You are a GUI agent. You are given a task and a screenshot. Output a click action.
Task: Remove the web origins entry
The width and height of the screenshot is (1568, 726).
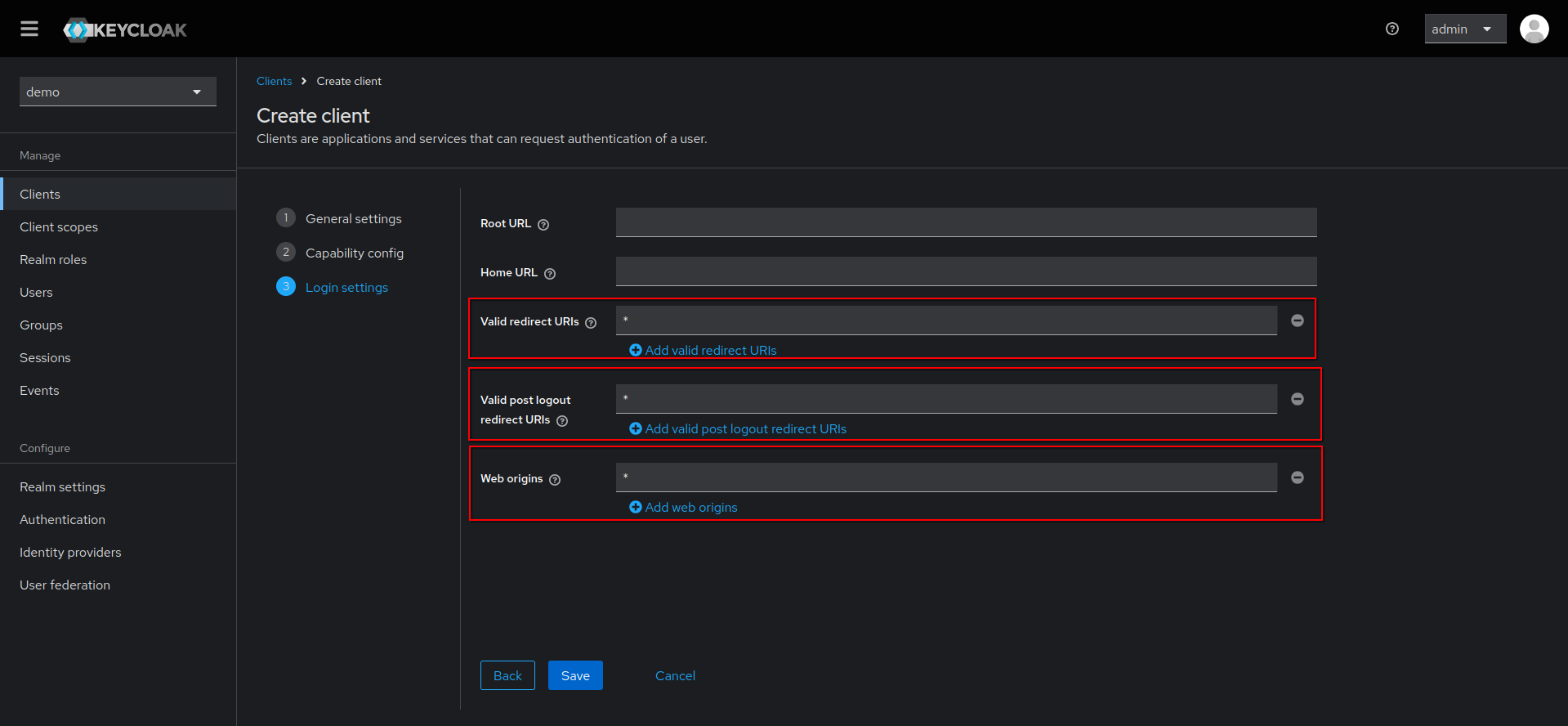1298,477
